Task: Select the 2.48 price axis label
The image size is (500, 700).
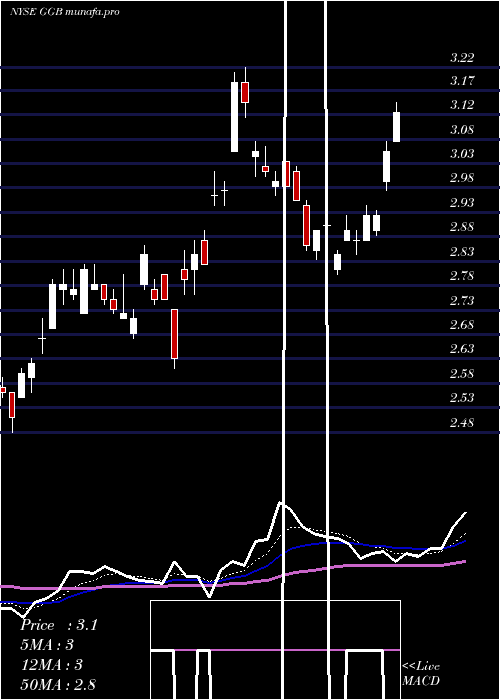Action: 462,422
